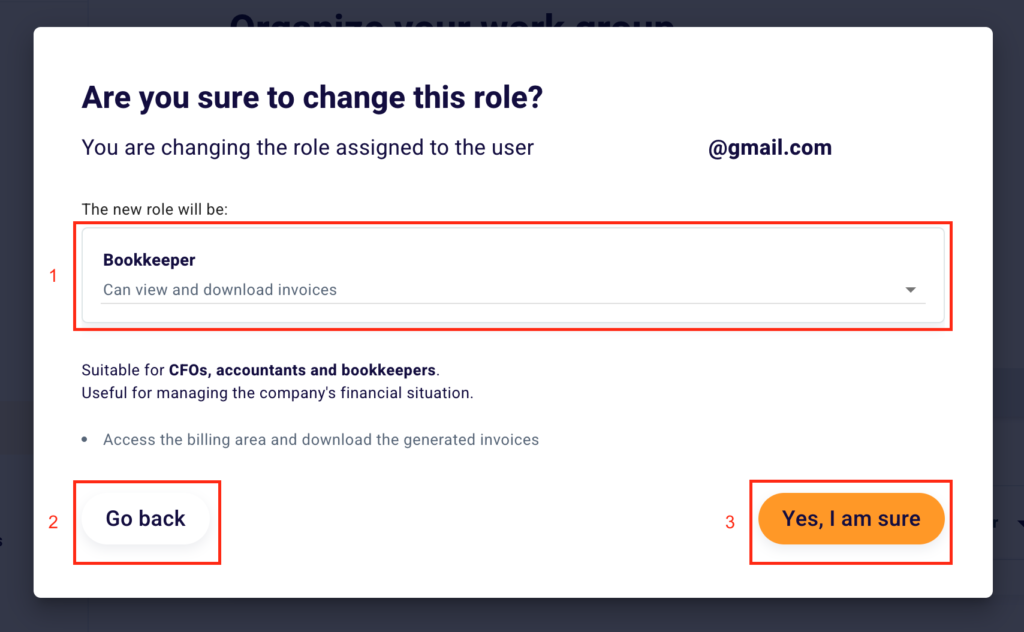Click the red annotation number 2

pos(54,522)
